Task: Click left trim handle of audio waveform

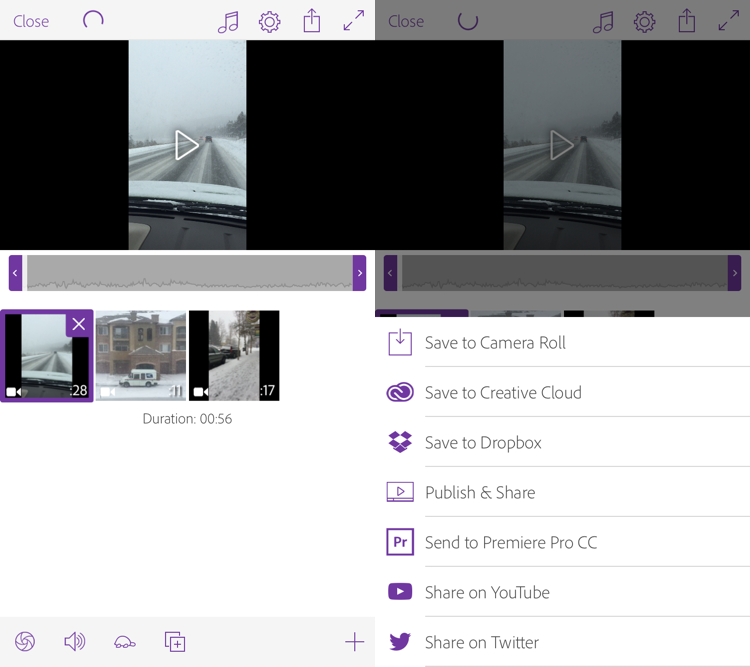Action: tap(15, 273)
